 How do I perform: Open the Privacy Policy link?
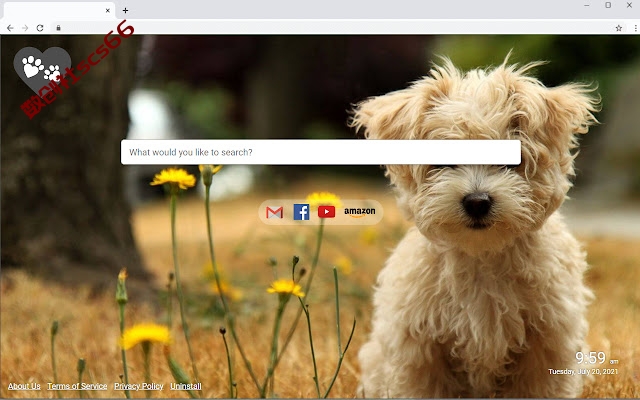(139, 386)
